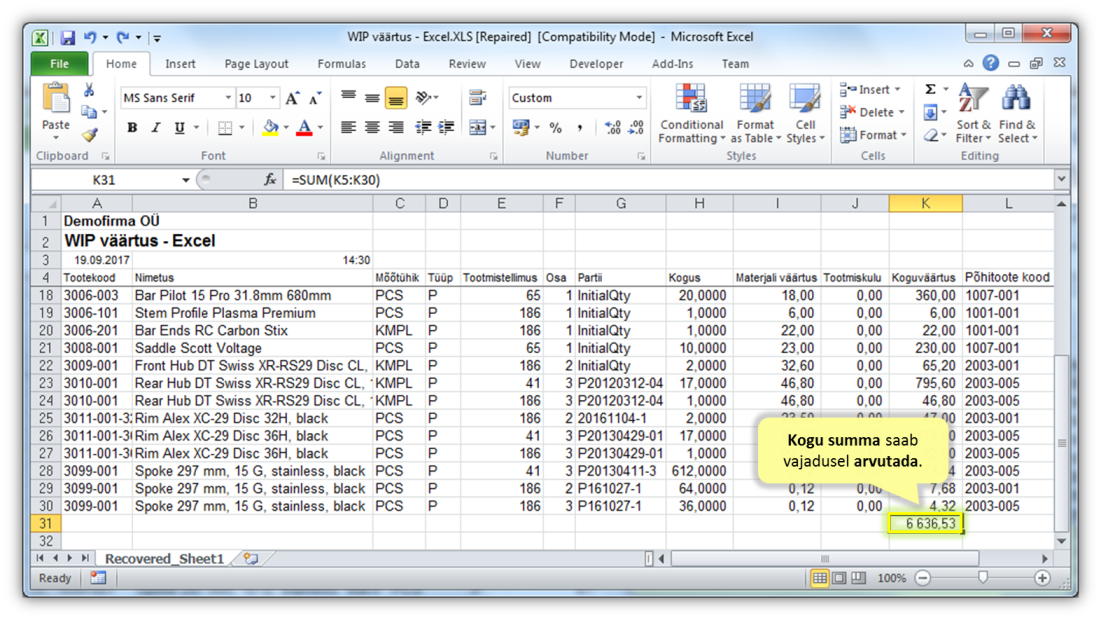Switch to the Developer tab
The image size is (1101, 620).
coord(596,64)
